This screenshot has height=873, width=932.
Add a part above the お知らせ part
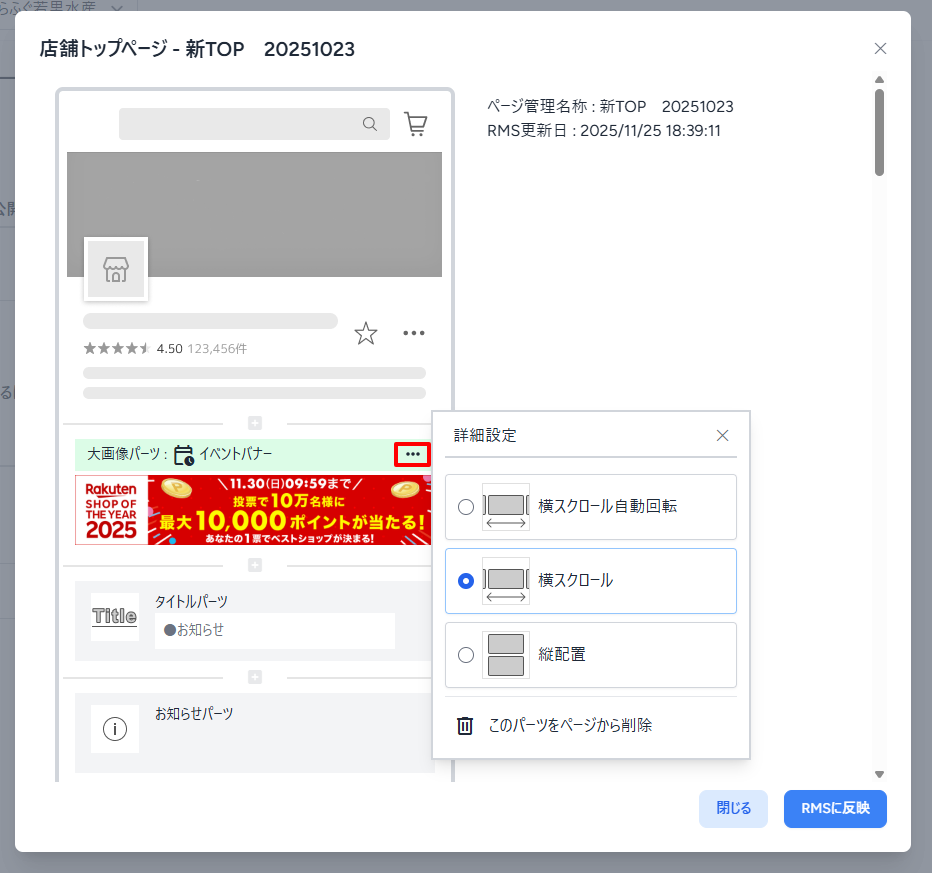click(255, 677)
